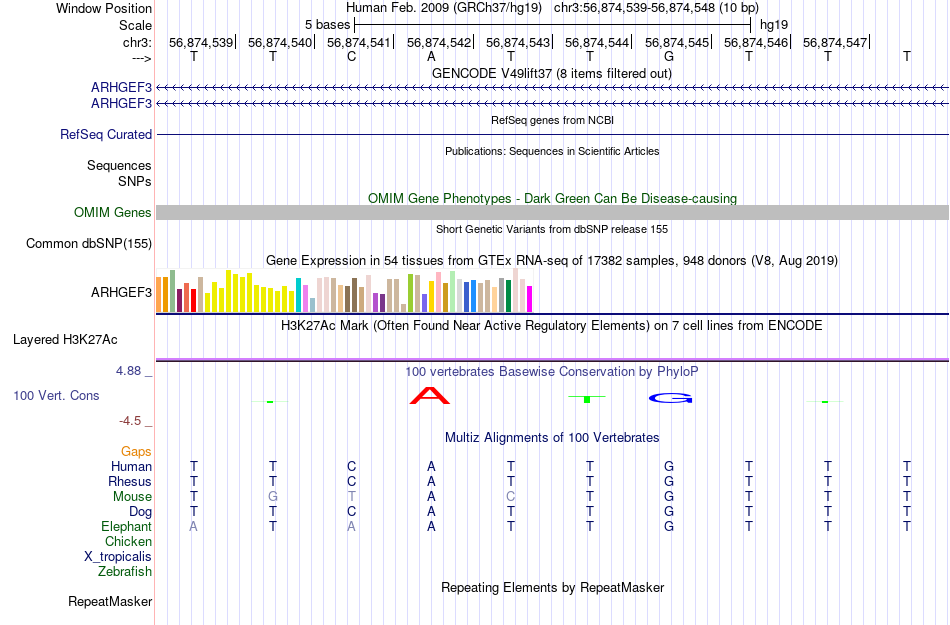Click the RepeatMasker track label
This screenshot has width=950, height=625.
(x=110, y=601)
